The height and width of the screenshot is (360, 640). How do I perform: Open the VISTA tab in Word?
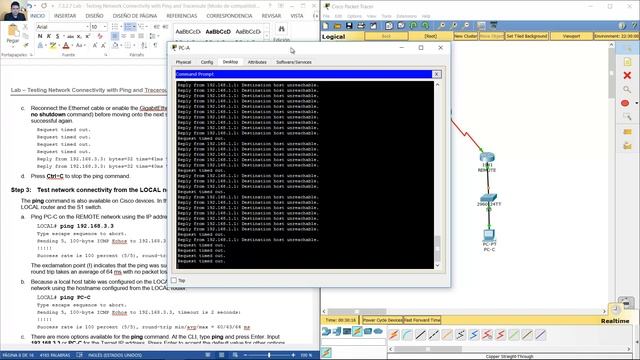[297, 16]
